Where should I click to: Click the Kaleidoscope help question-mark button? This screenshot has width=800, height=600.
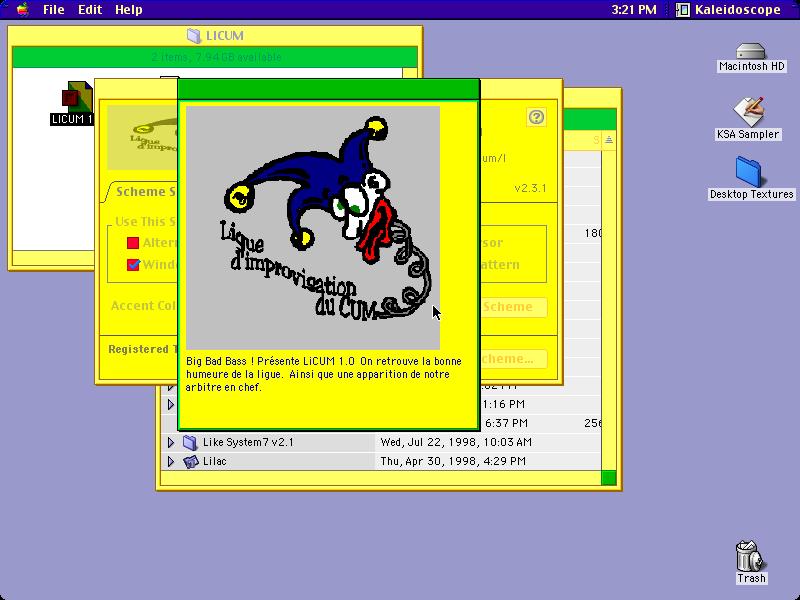coord(536,117)
